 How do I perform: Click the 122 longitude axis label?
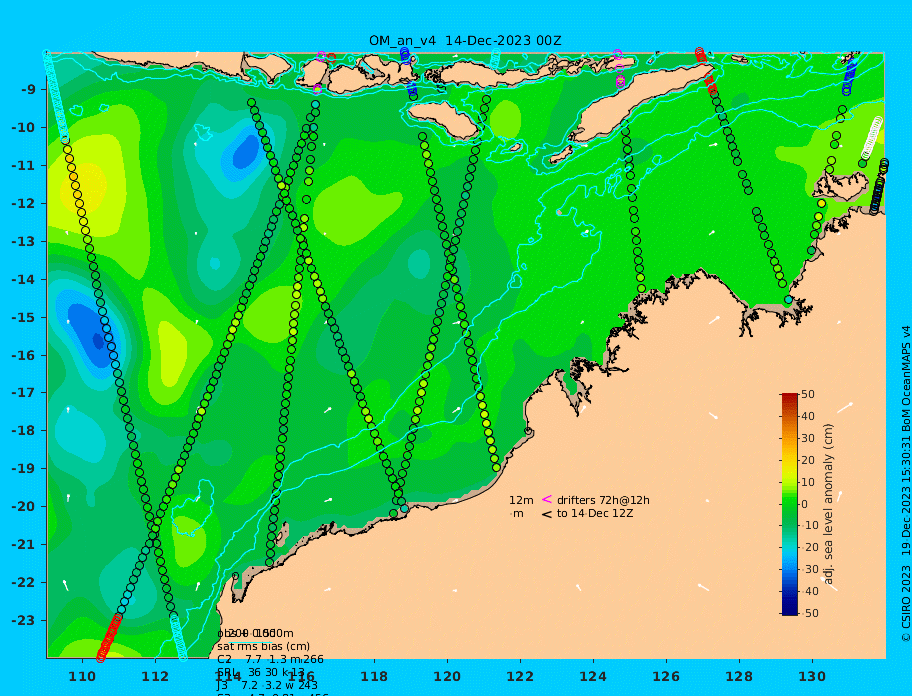tap(520, 676)
